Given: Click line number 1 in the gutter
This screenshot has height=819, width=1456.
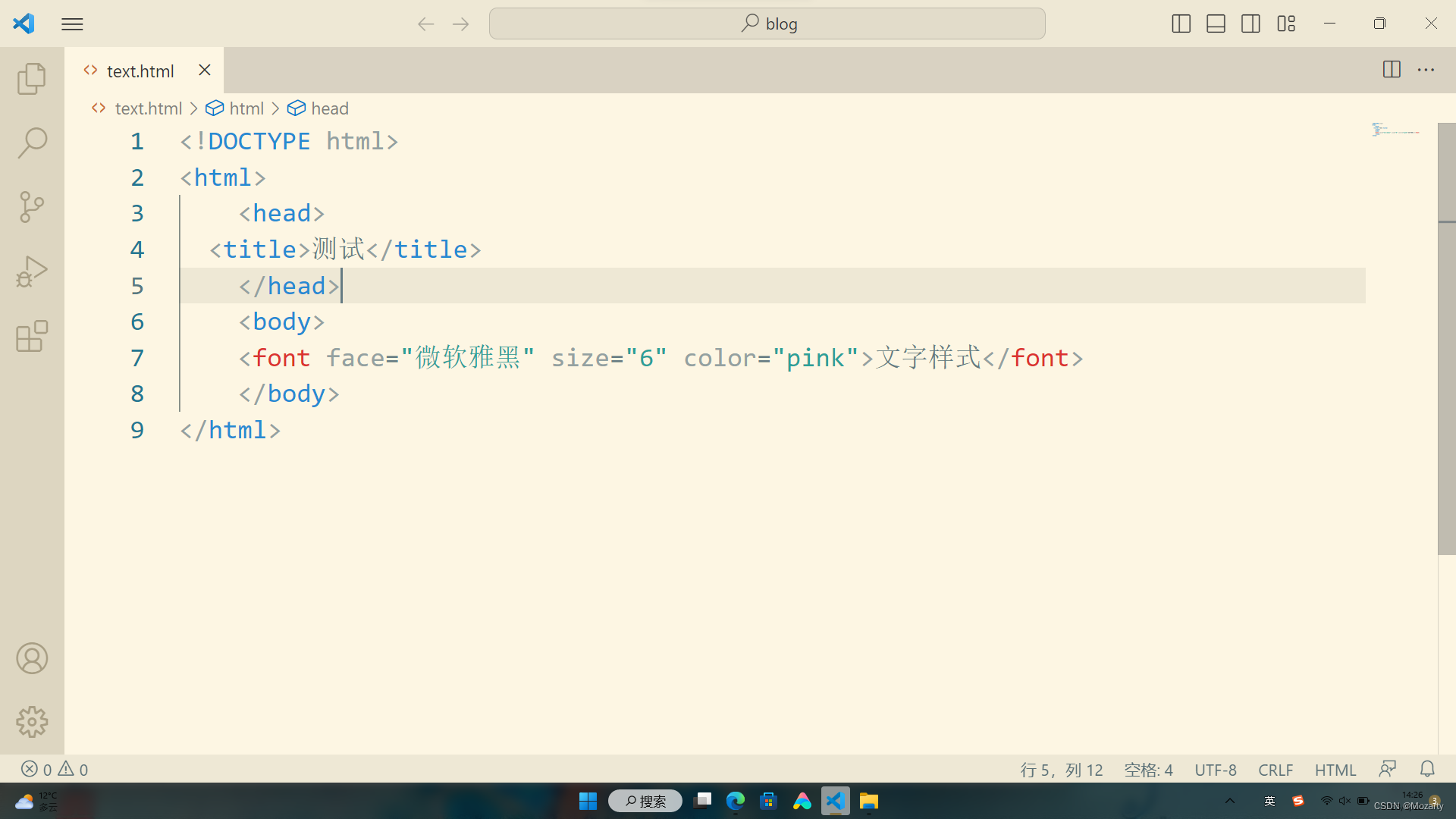Looking at the screenshot, I should (x=137, y=141).
